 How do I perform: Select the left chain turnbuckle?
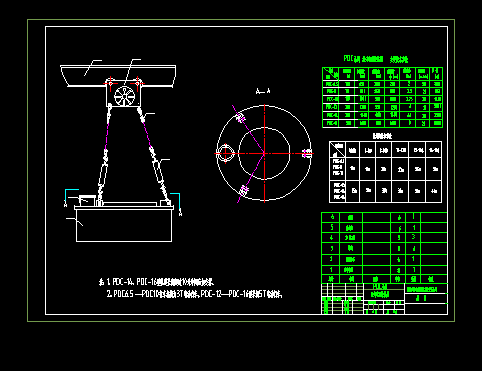click(x=103, y=174)
